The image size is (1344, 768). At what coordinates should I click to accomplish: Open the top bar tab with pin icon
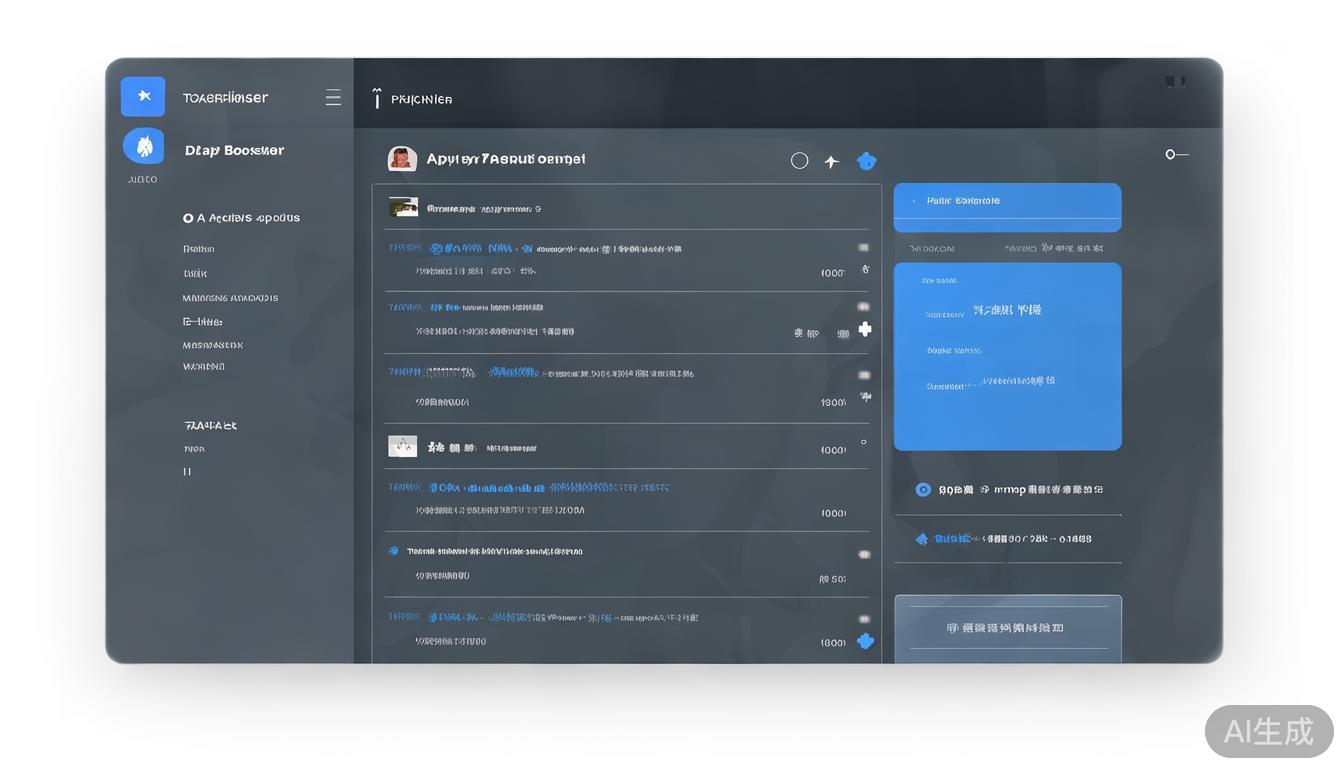click(x=412, y=99)
